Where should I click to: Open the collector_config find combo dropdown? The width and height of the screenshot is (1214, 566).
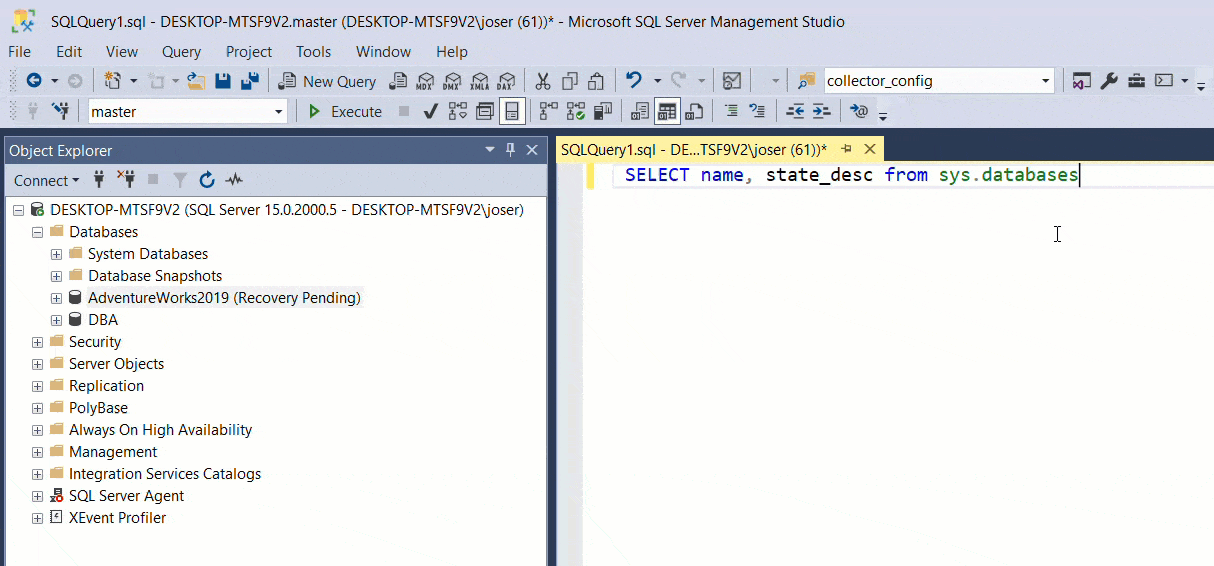(x=1046, y=81)
